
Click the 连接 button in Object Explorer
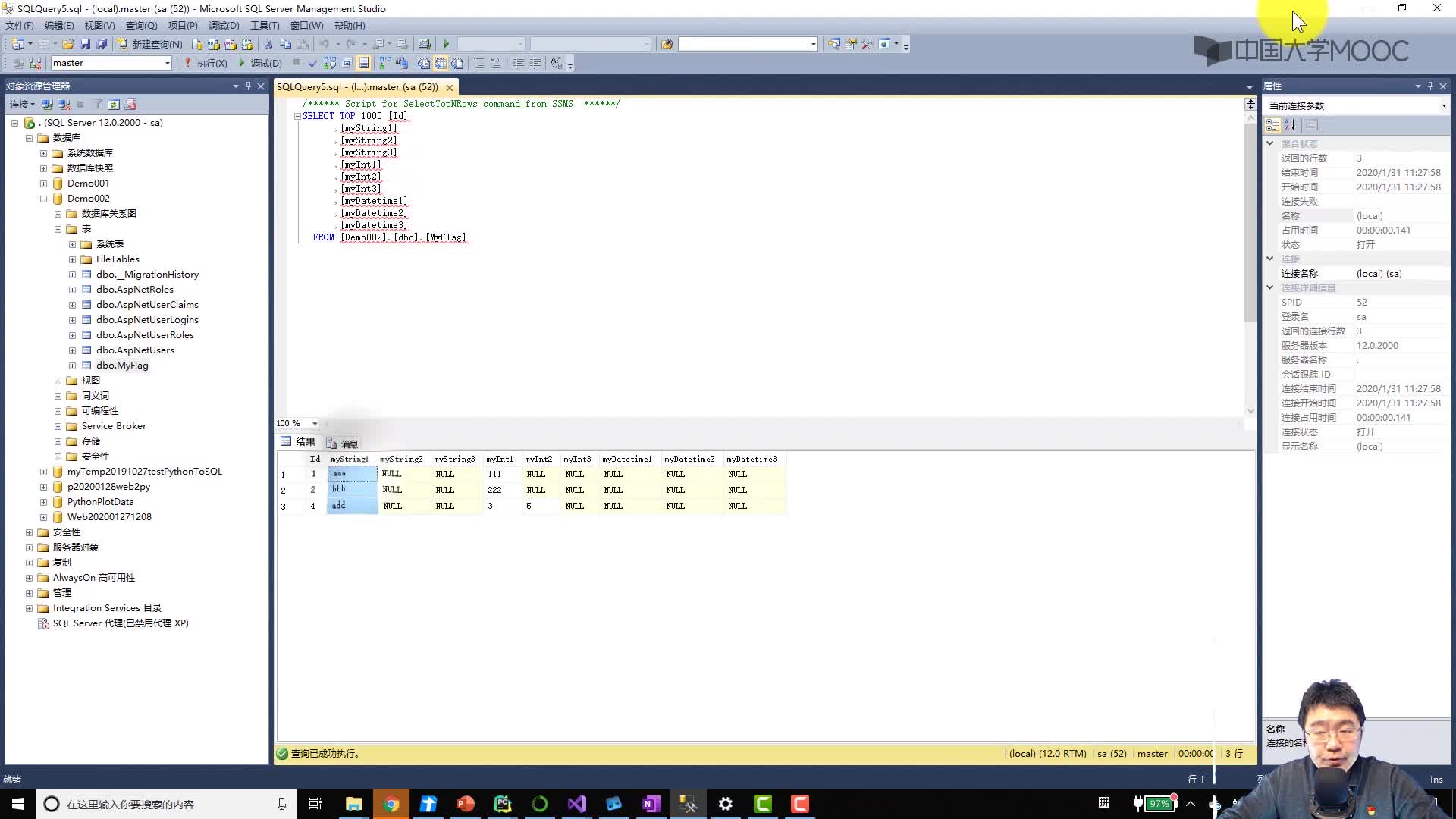pos(22,105)
